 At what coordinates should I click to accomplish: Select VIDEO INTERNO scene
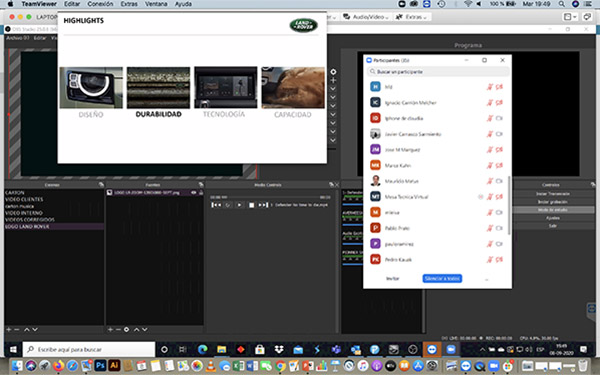click(x=24, y=213)
